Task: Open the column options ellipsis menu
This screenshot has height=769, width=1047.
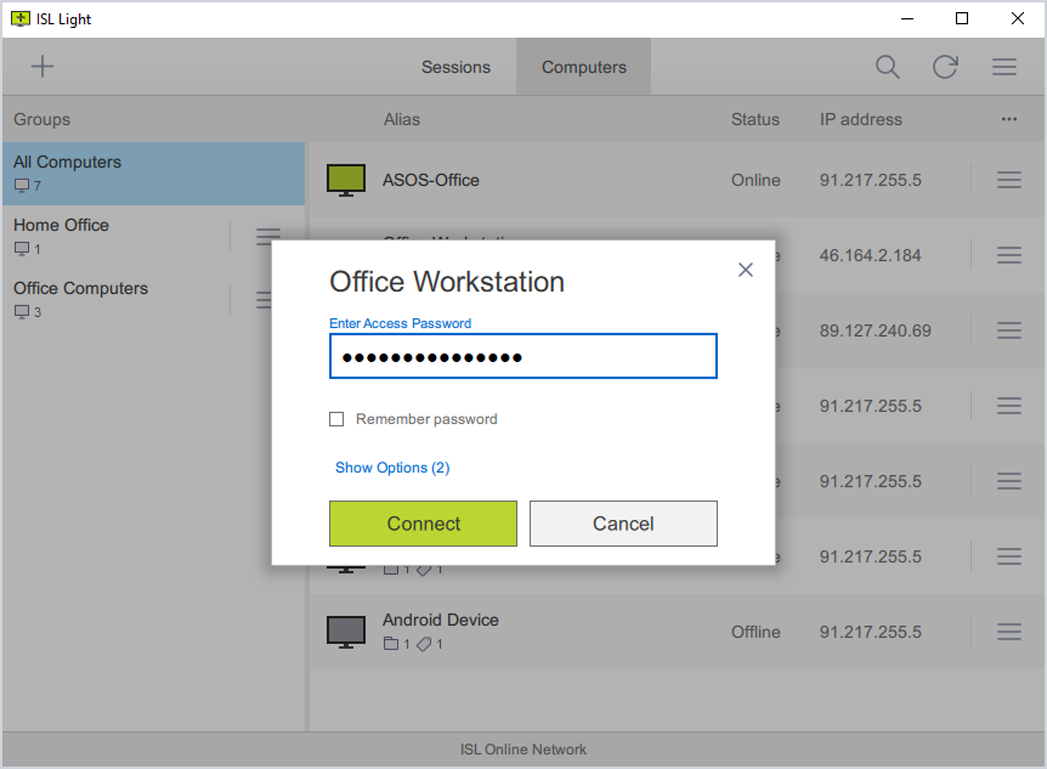Action: point(1009,120)
